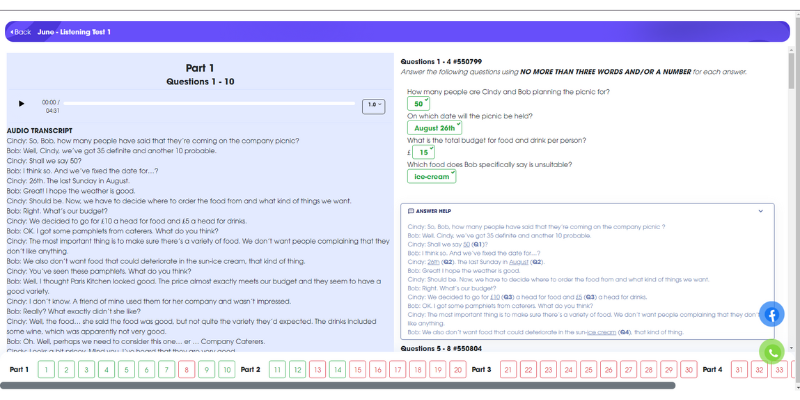Screen dimensions: 800x400
Task: Click the horizontal scrollbar at bottom
Action: 338,386
